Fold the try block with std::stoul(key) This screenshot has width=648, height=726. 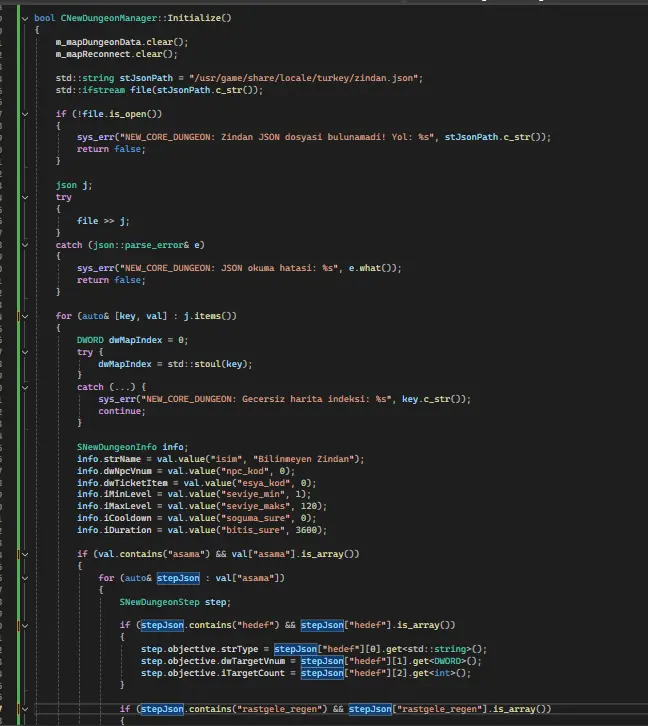[x=25, y=352]
